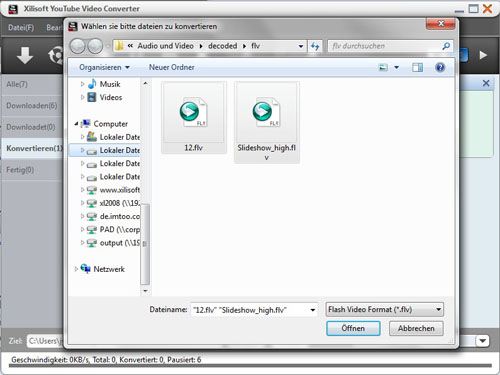The height and width of the screenshot is (375, 500).
Task: Open the help icon in the dialog toolbar
Action: pos(440,68)
